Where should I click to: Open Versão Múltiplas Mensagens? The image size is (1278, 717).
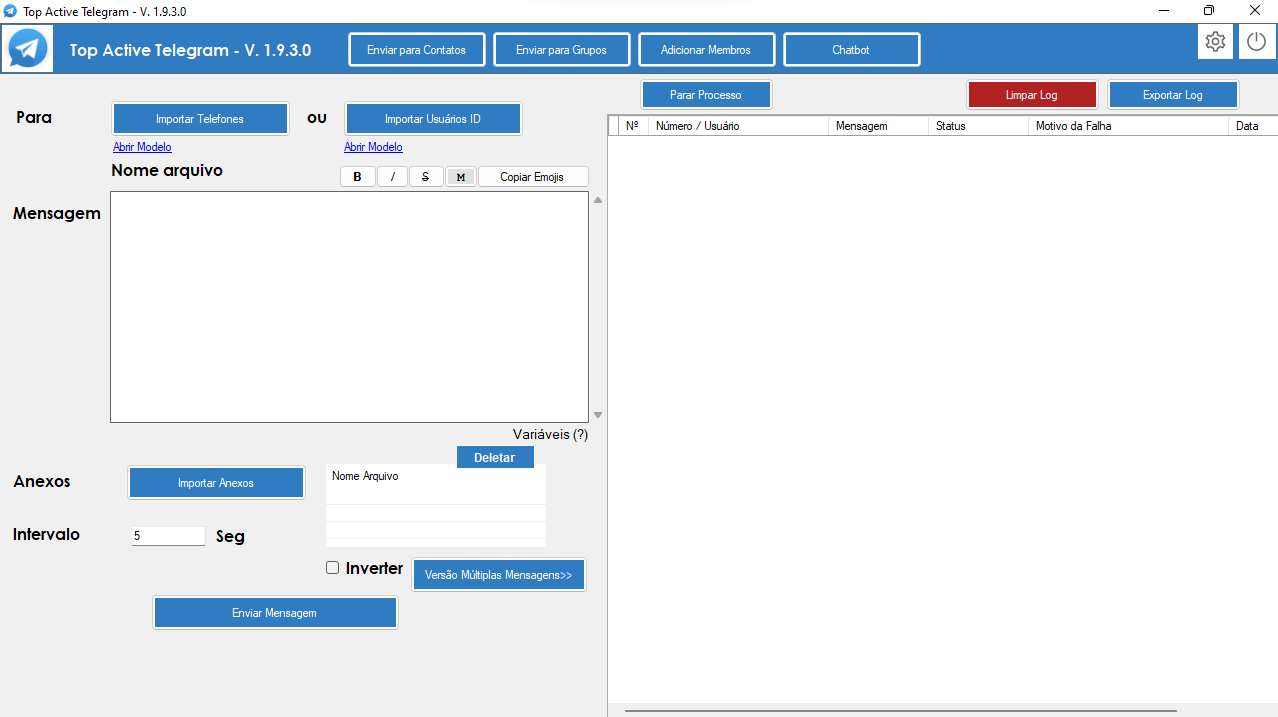click(x=498, y=575)
